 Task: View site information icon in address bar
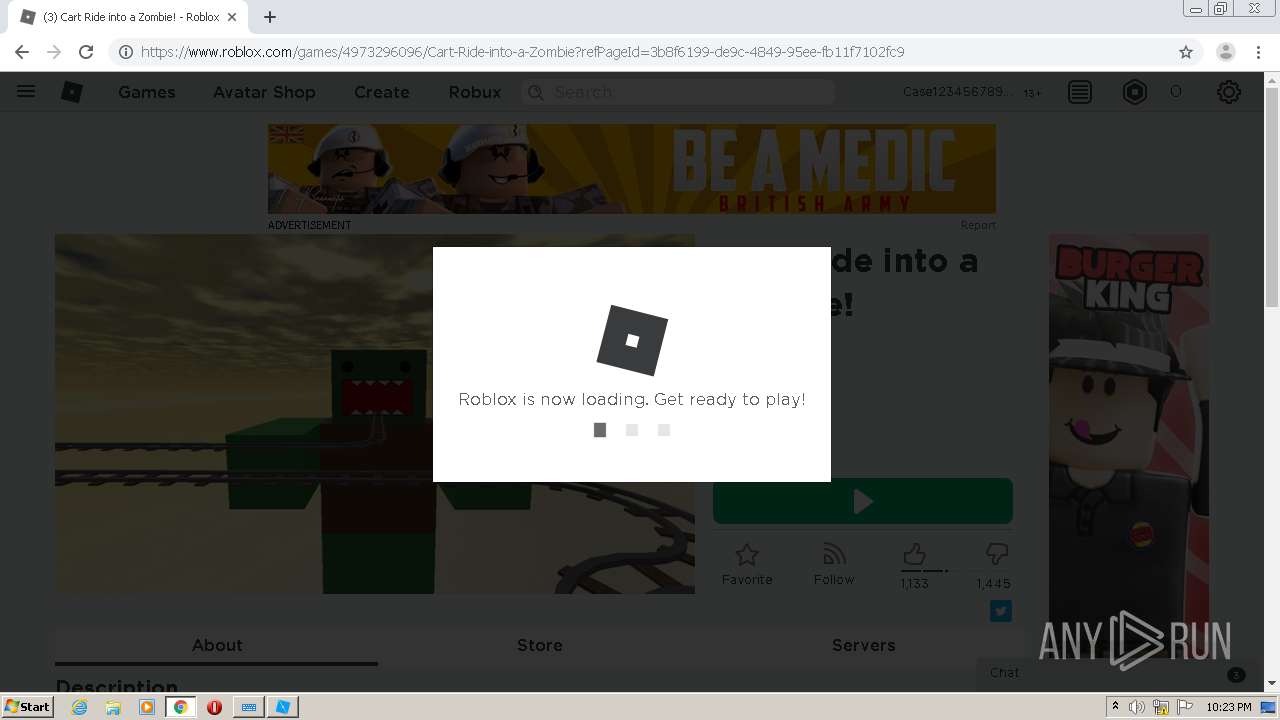tap(126, 52)
